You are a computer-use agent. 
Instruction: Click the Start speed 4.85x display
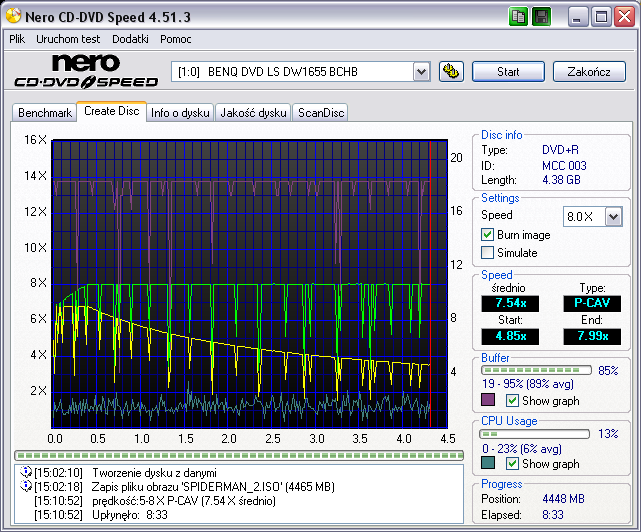(510, 337)
